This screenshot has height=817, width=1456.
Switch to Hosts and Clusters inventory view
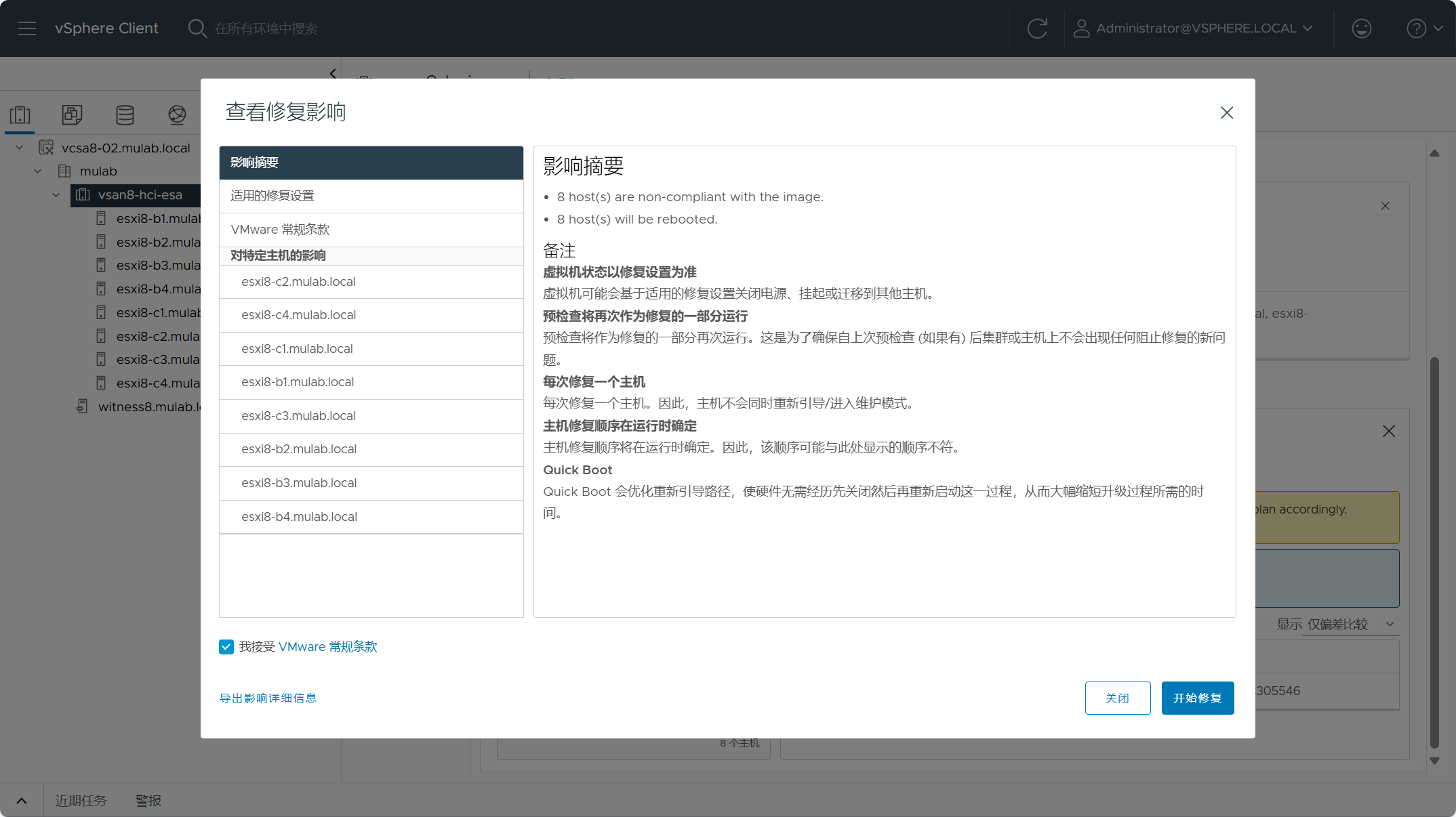(x=20, y=114)
